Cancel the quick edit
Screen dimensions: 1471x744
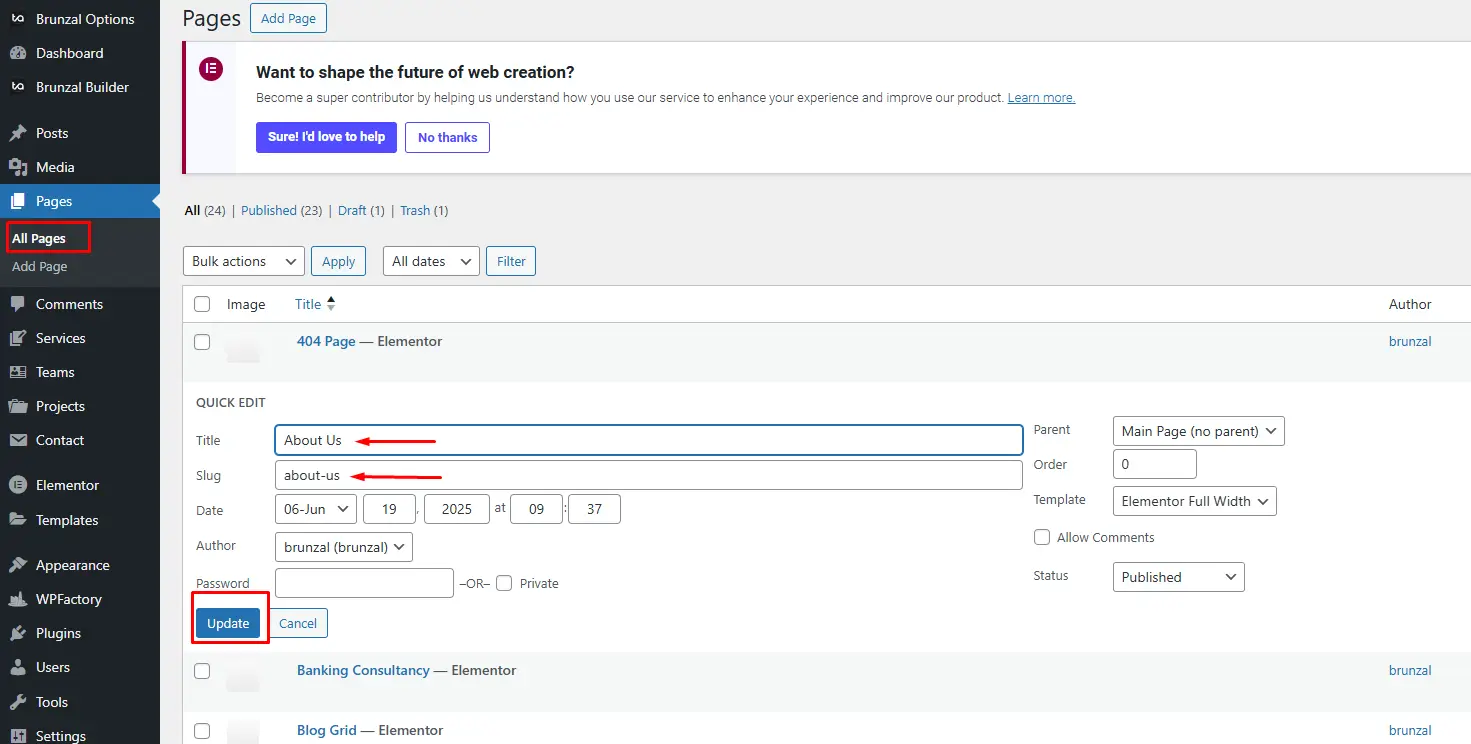[x=298, y=623]
